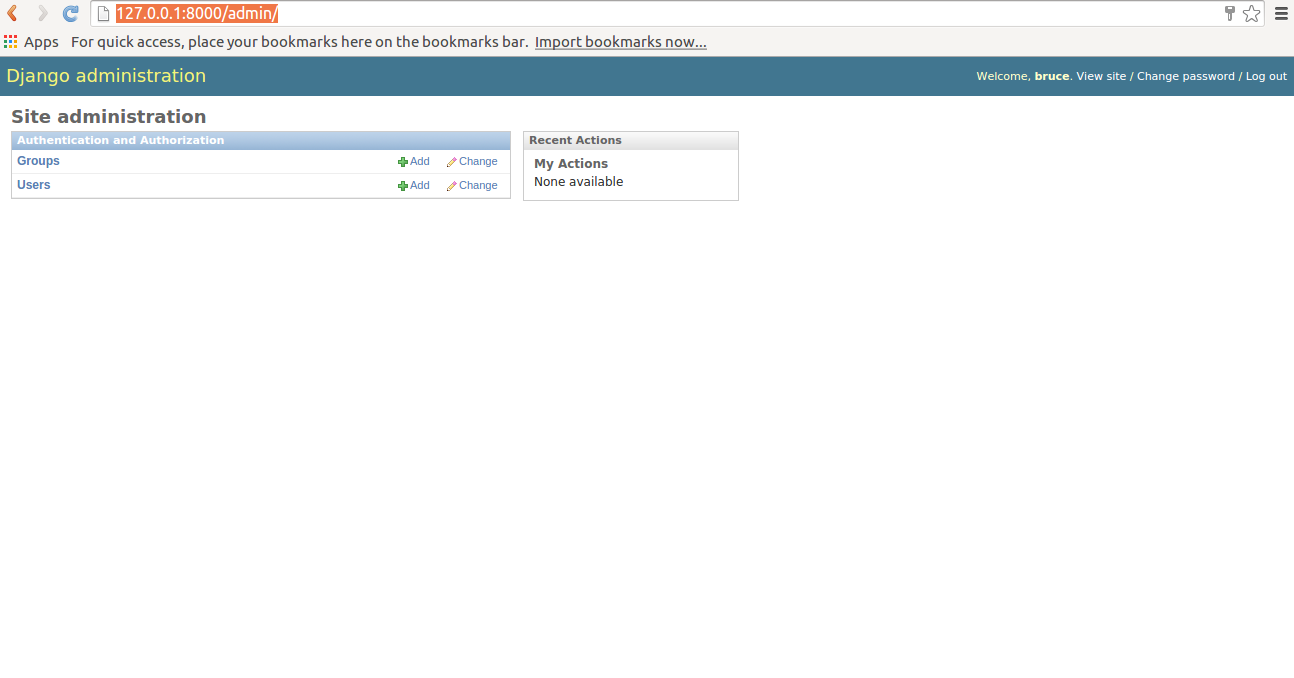Click the pencil Change for Groups
Image resolution: width=1294 pixels, height=678 pixels.
[x=472, y=161]
